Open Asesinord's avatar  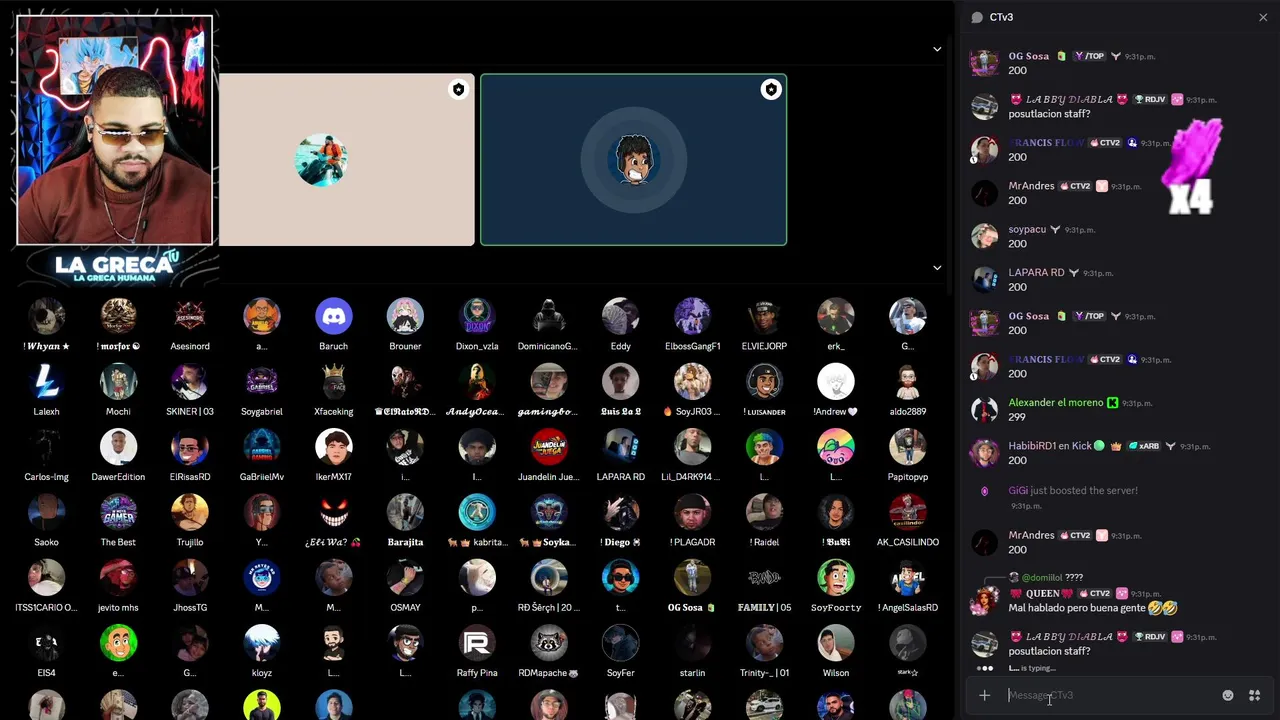[x=190, y=316]
